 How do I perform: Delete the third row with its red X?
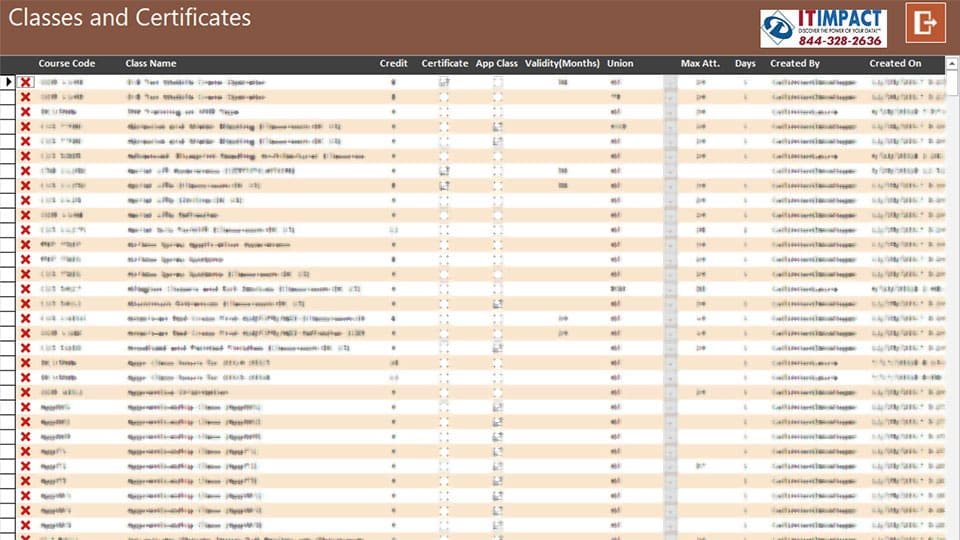tap(25, 111)
